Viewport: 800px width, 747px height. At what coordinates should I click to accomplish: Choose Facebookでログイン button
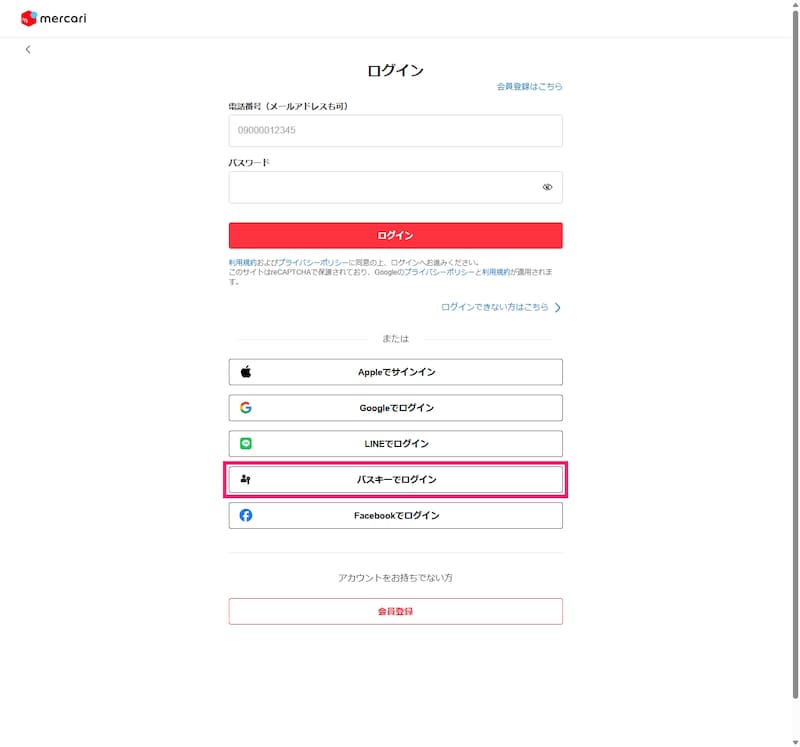click(395, 515)
